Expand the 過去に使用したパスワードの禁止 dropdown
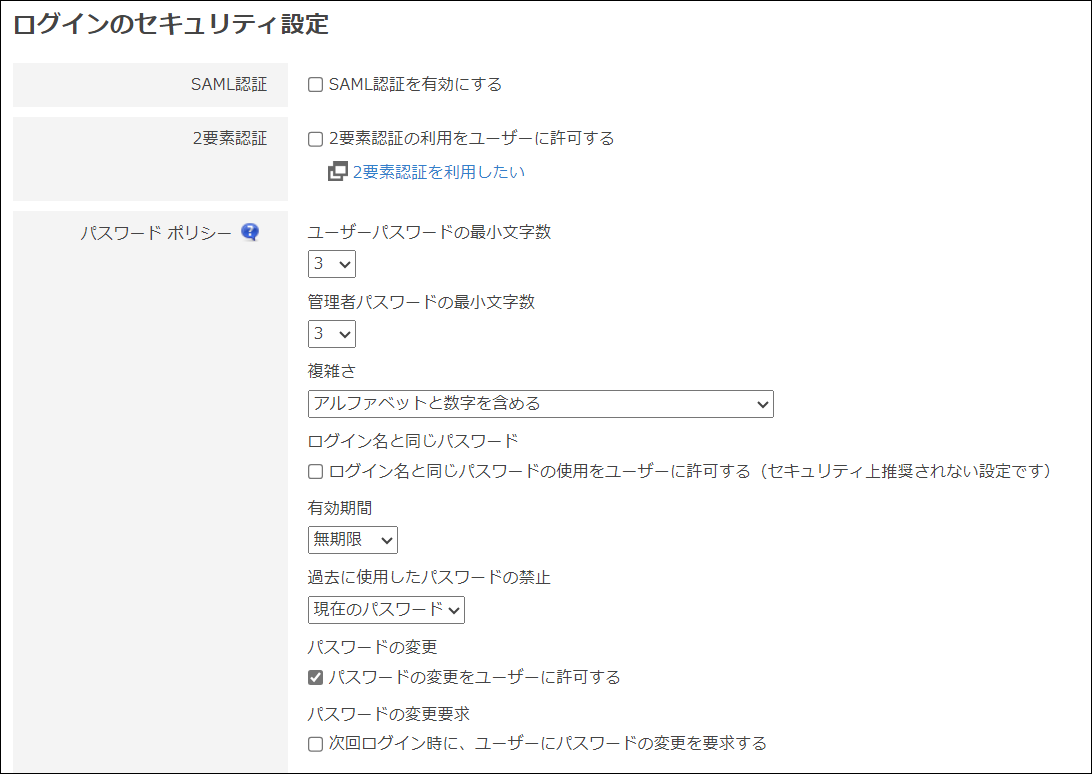Image resolution: width=1092 pixels, height=774 pixels. (x=386, y=610)
